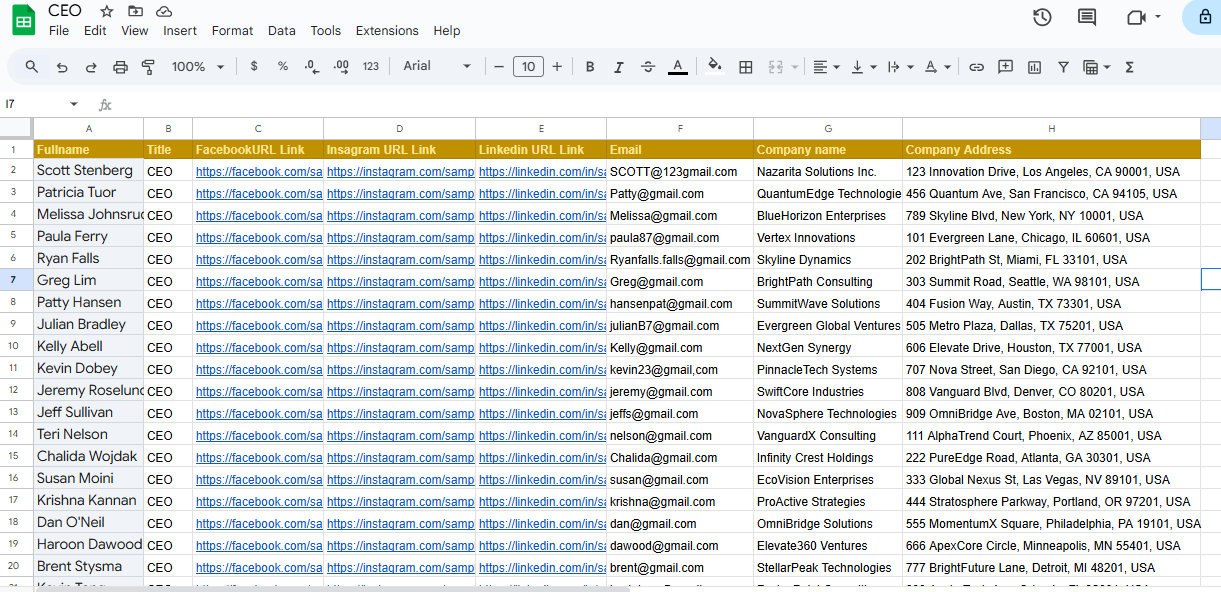Click the Functions sigma icon
The image size is (1221, 592).
click(x=1129, y=67)
